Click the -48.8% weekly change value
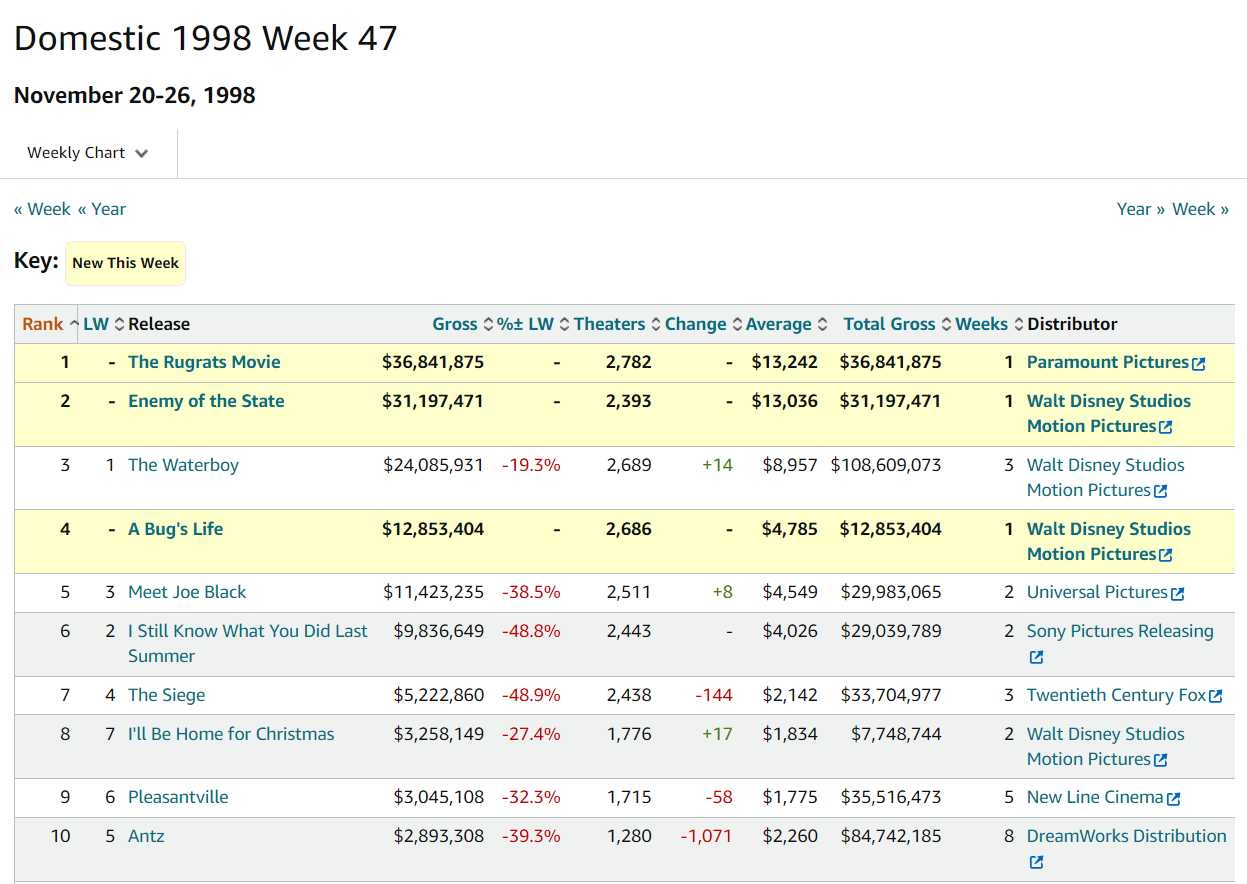 click(x=531, y=631)
